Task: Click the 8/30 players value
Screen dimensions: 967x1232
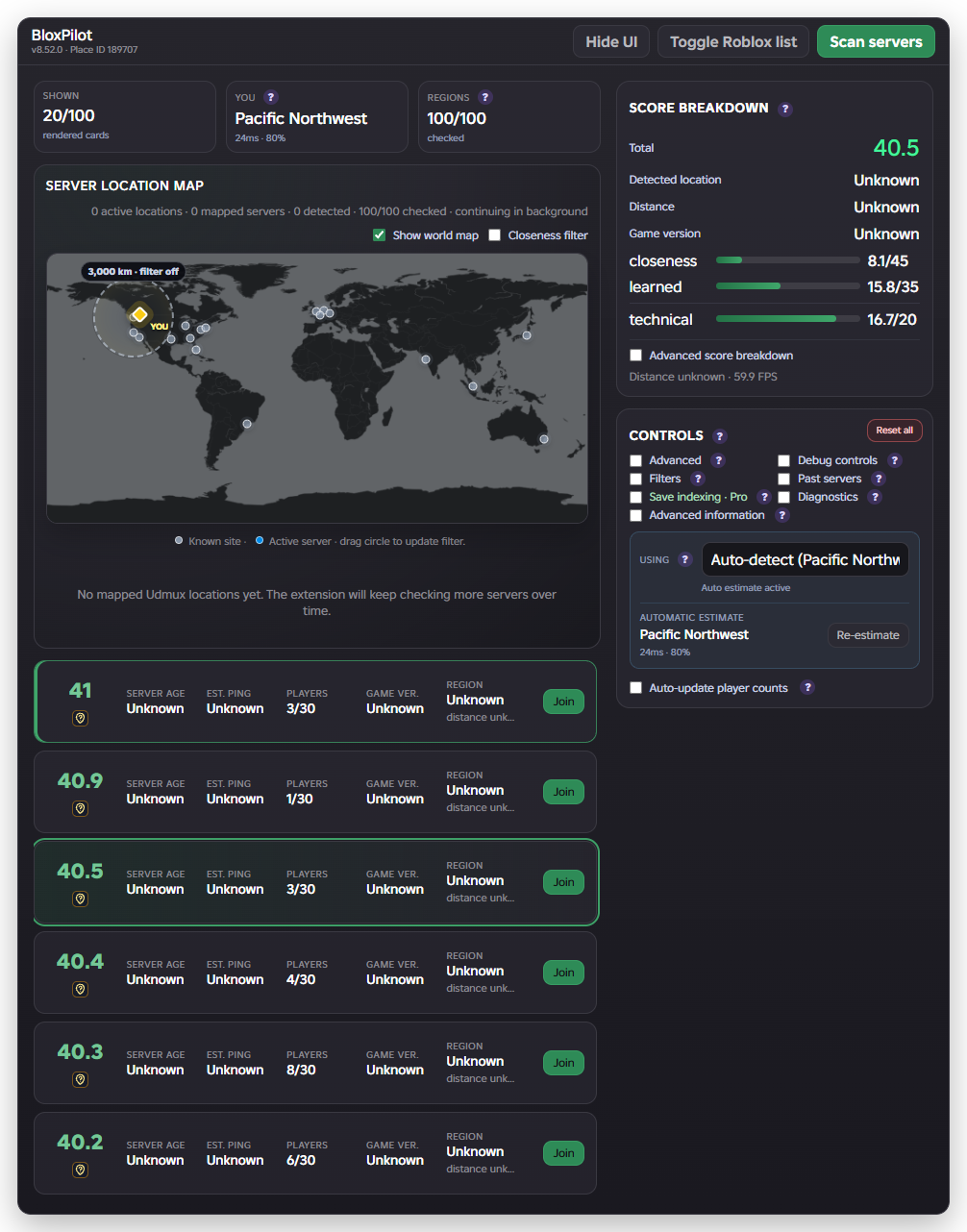Action: [x=301, y=1070]
